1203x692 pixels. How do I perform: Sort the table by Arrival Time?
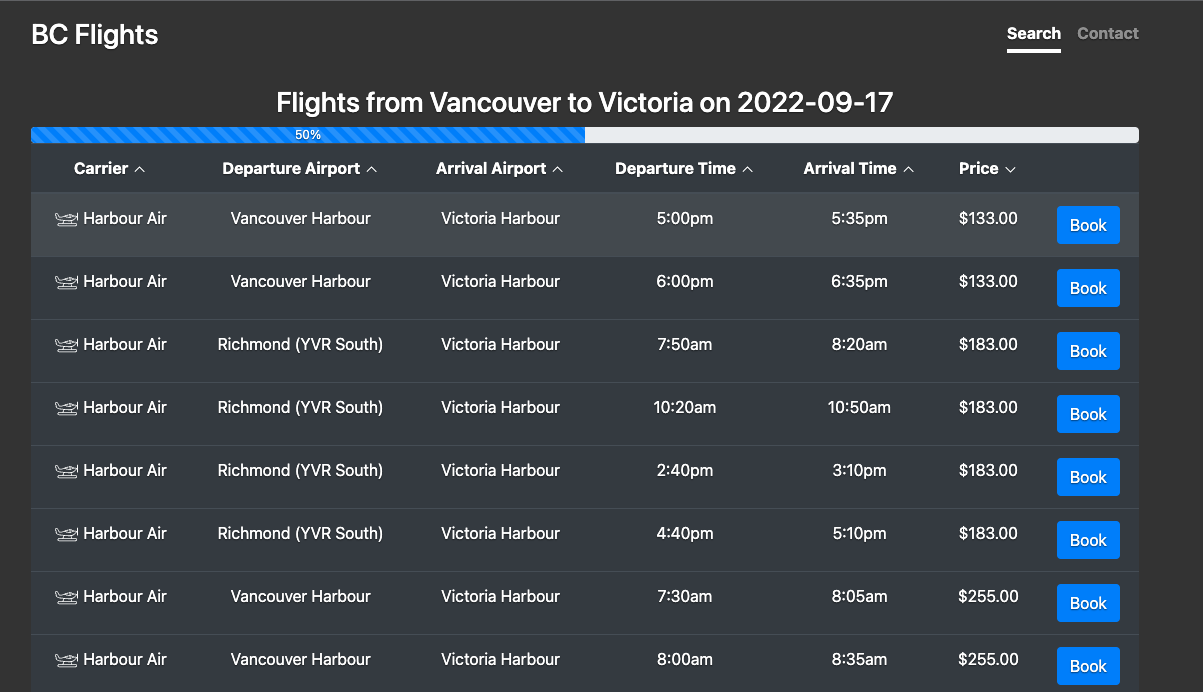pyautogui.click(x=858, y=168)
